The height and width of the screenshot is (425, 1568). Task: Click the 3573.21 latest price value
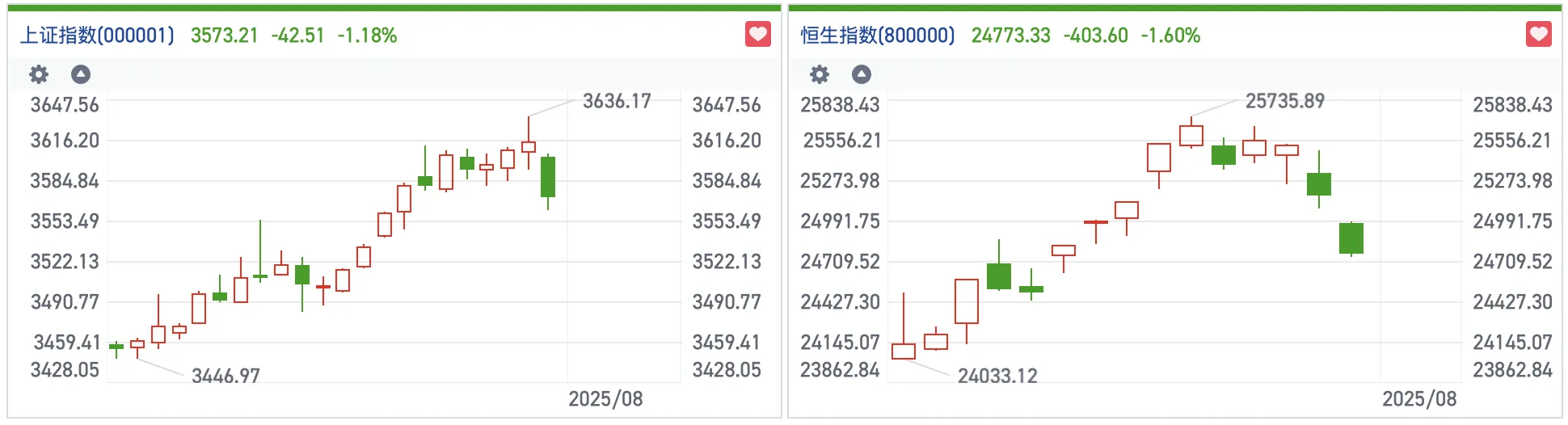[224, 36]
